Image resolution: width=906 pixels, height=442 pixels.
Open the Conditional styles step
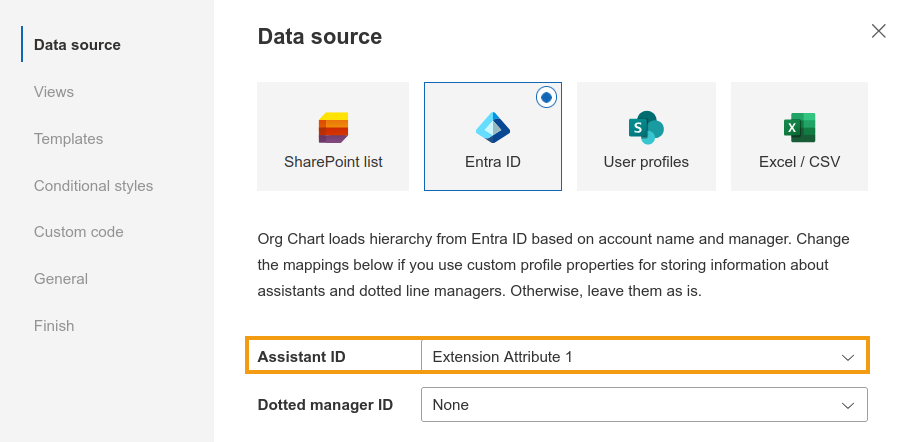tap(94, 185)
